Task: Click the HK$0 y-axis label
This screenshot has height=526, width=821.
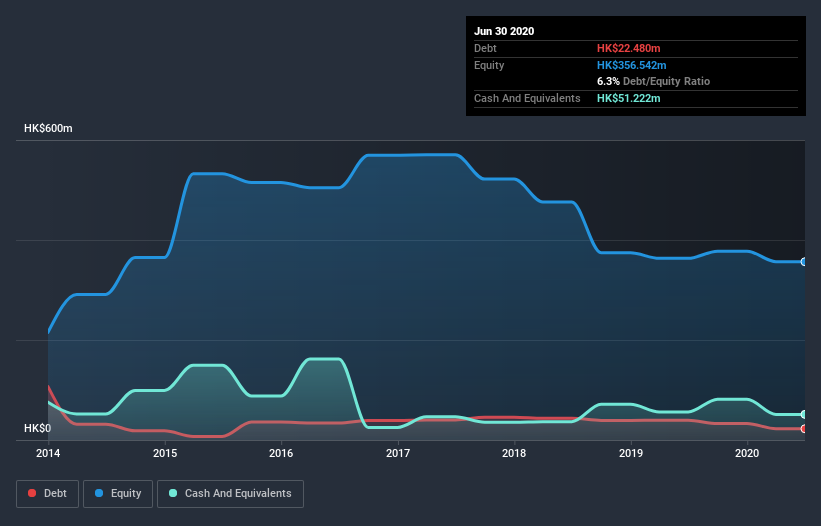Action: click(38, 428)
